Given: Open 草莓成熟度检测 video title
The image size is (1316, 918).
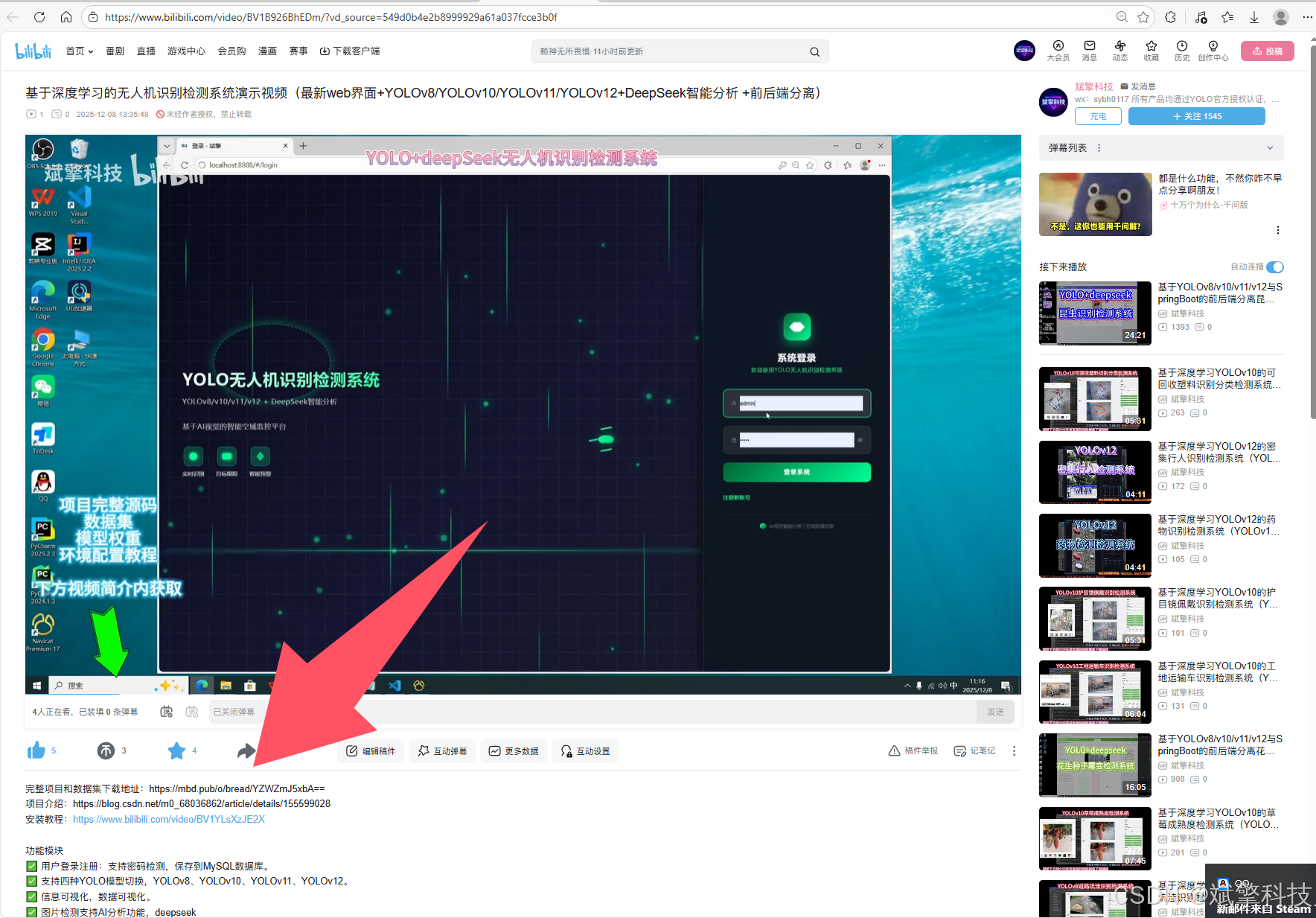Looking at the screenshot, I should (x=1218, y=818).
